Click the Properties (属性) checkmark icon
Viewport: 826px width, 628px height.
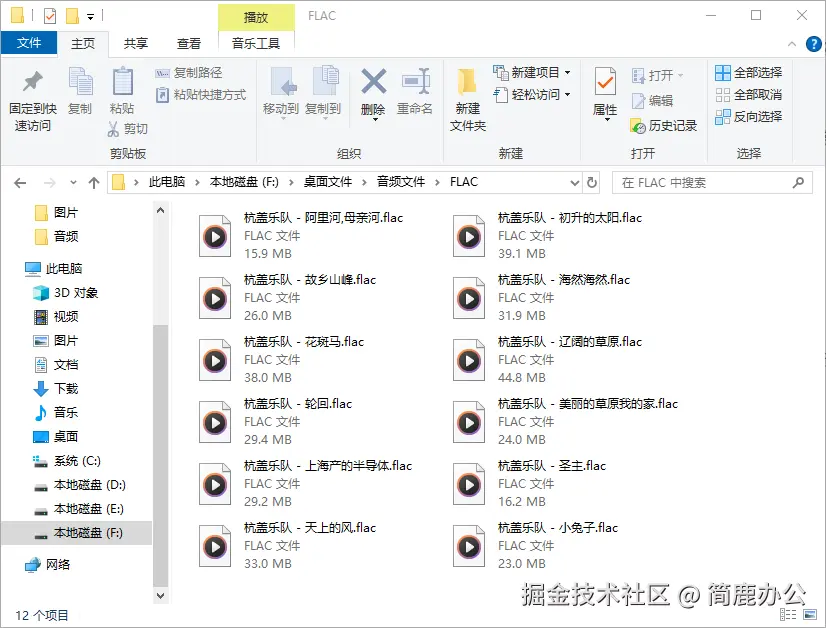[605, 82]
